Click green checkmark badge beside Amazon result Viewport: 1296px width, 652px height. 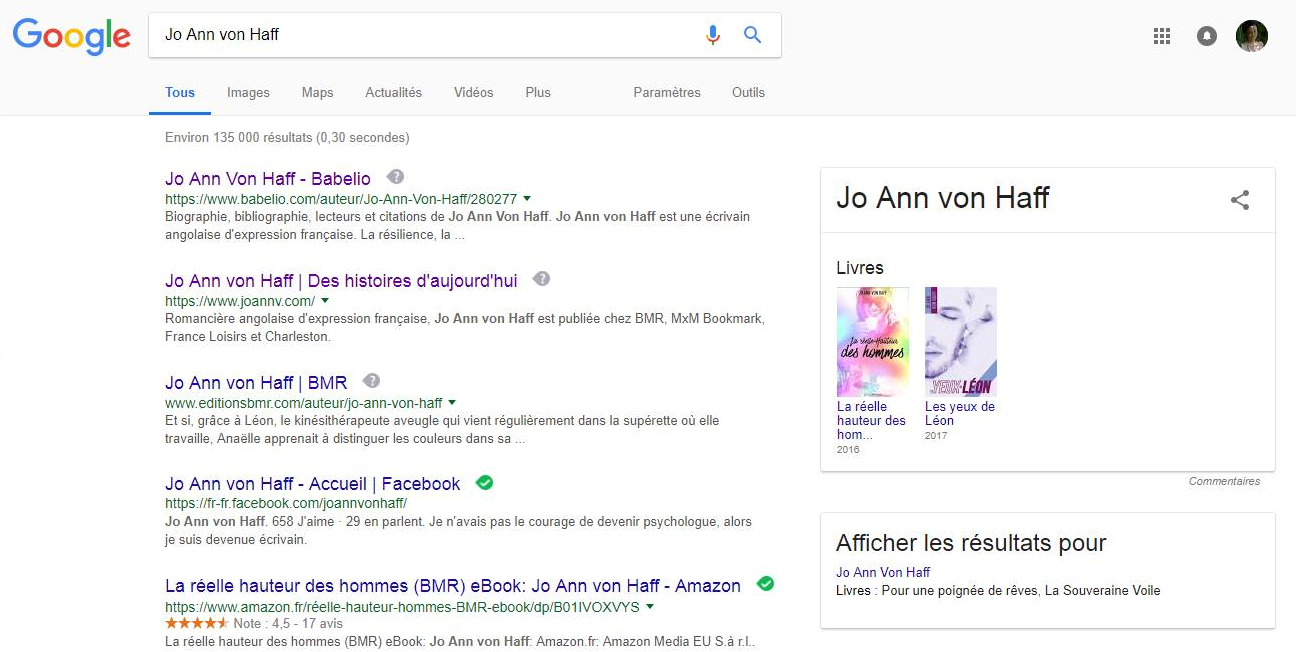[x=766, y=583]
